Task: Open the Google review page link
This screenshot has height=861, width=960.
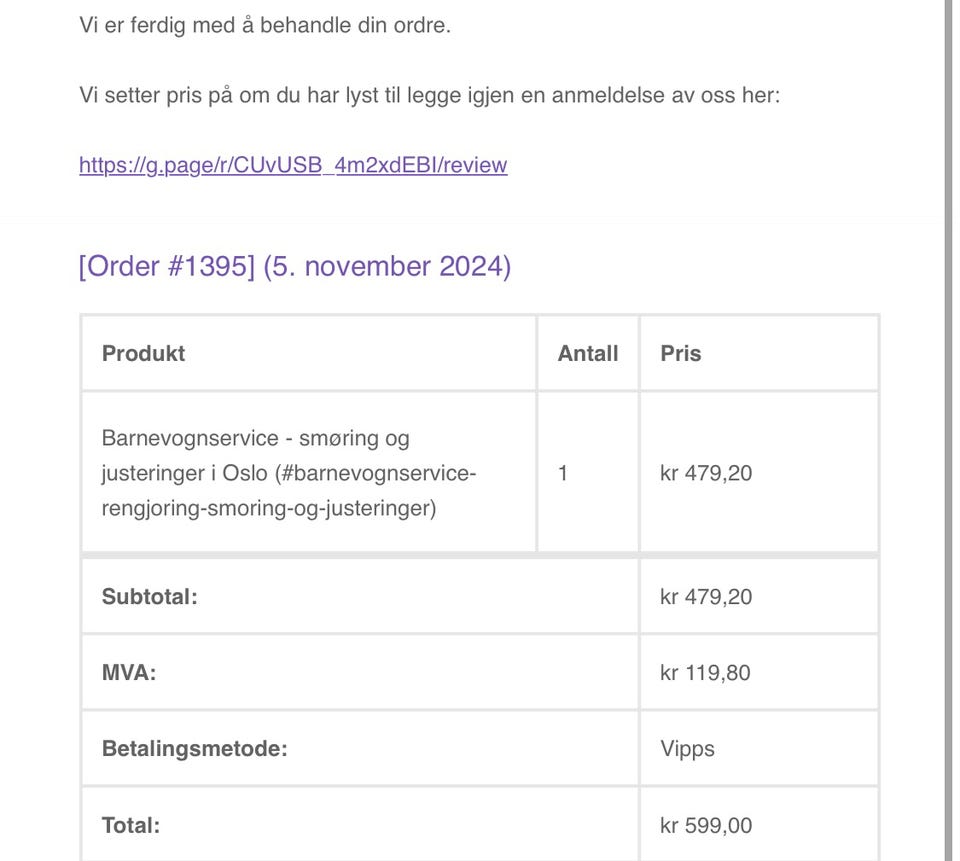Action: 293,165
